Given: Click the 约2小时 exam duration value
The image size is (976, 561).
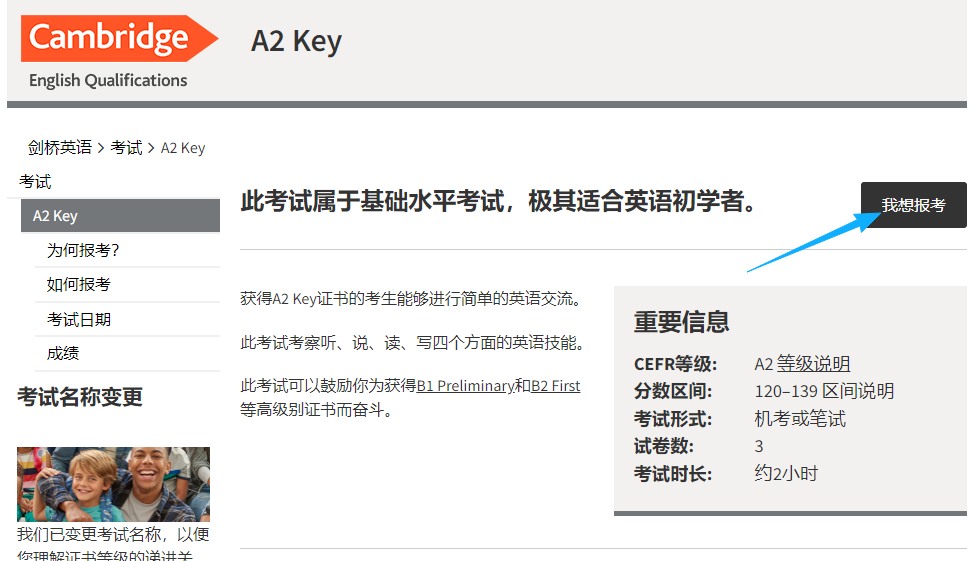Looking at the screenshot, I should (x=786, y=473).
